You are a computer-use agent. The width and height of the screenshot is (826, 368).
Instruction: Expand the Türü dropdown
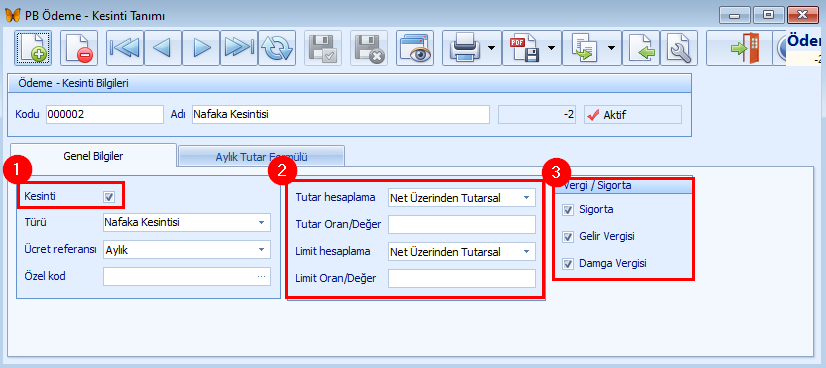(x=261, y=223)
